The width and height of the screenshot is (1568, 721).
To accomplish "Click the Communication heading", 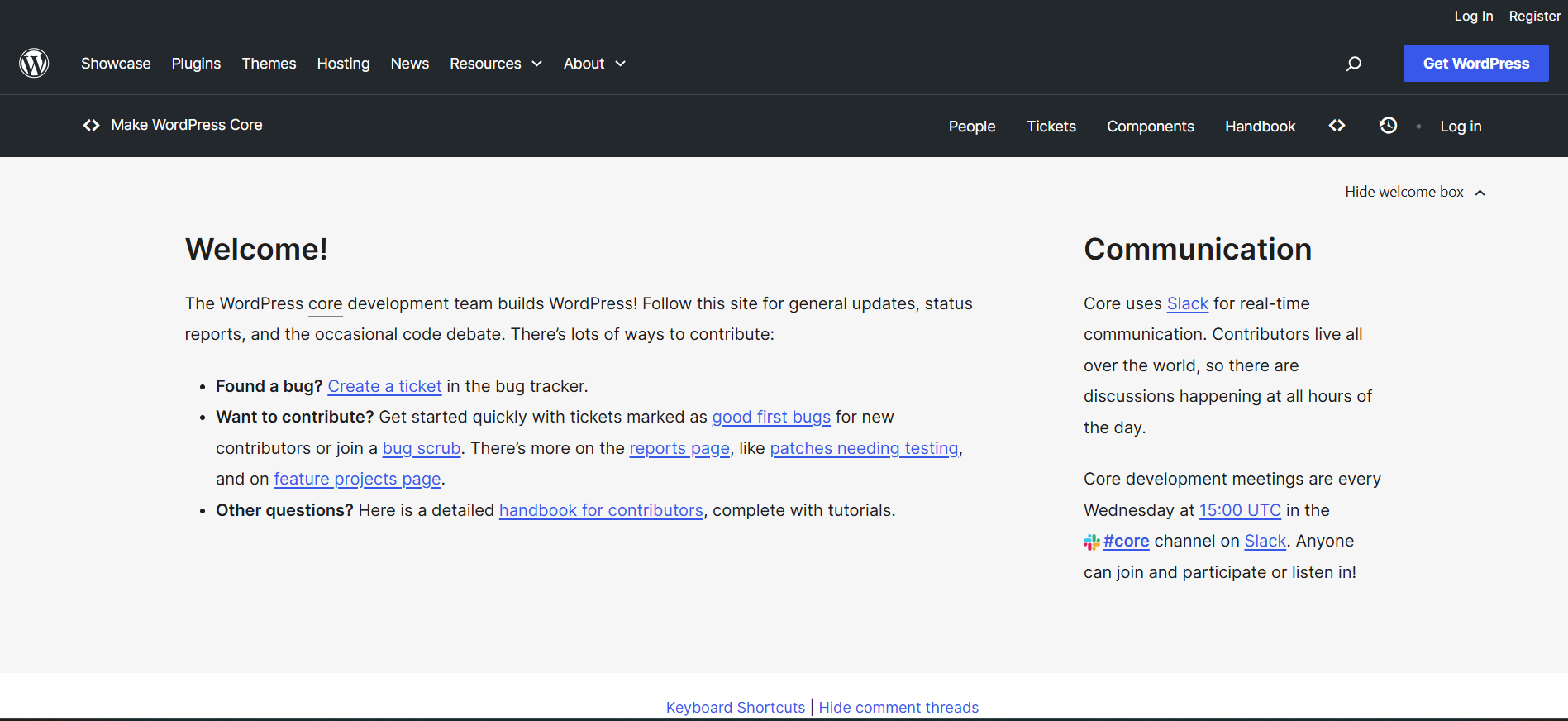I will 1198,249.
